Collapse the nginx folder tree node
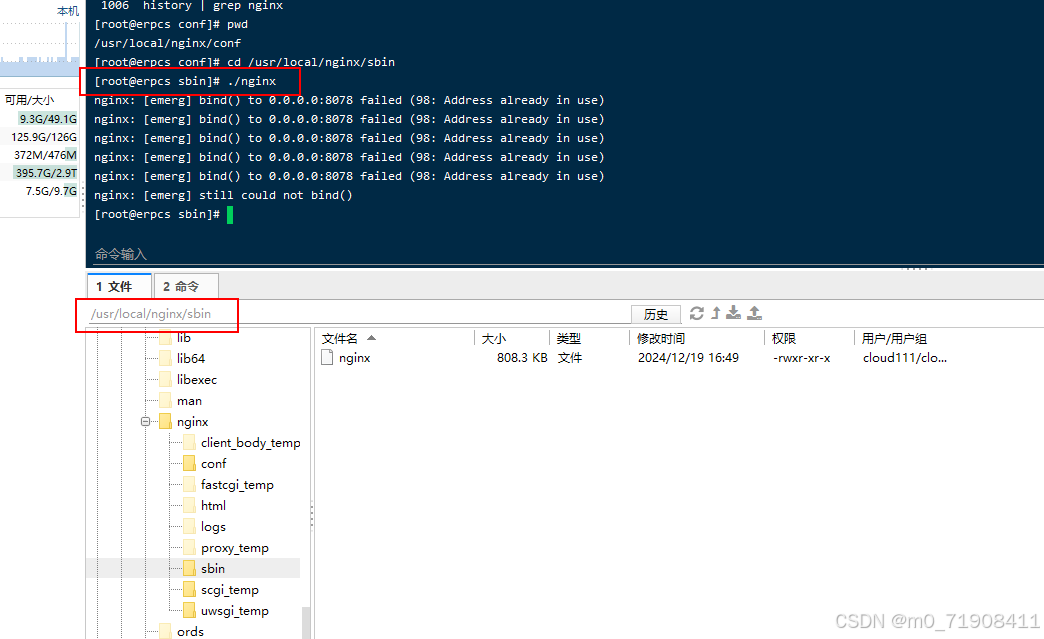This screenshot has width=1044, height=639. [x=146, y=421]
